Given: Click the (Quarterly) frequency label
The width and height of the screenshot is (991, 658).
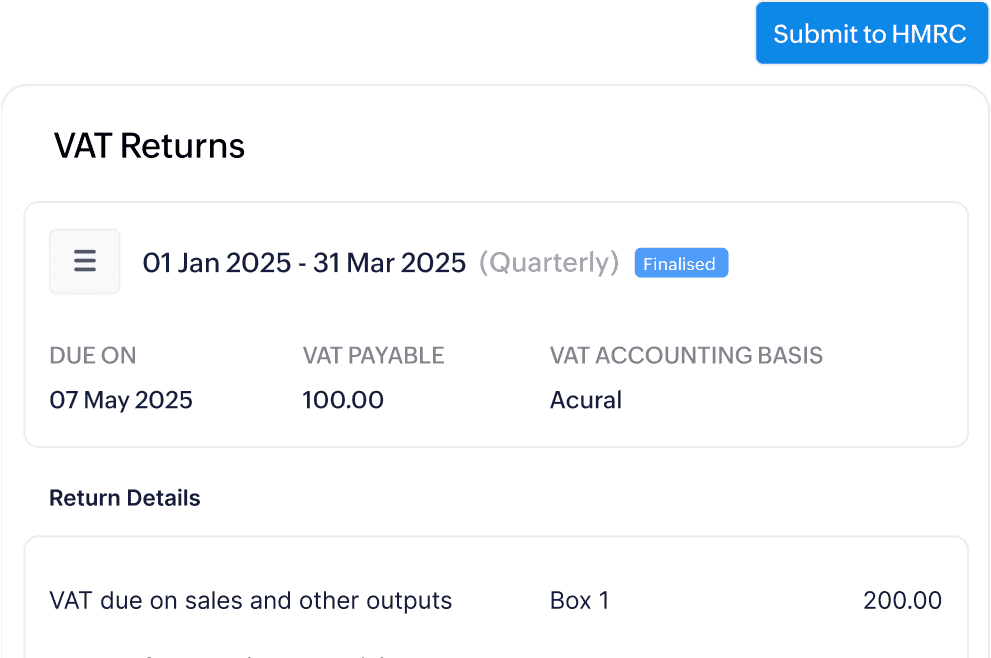Looking at the screenshot, I should point(549,263).
